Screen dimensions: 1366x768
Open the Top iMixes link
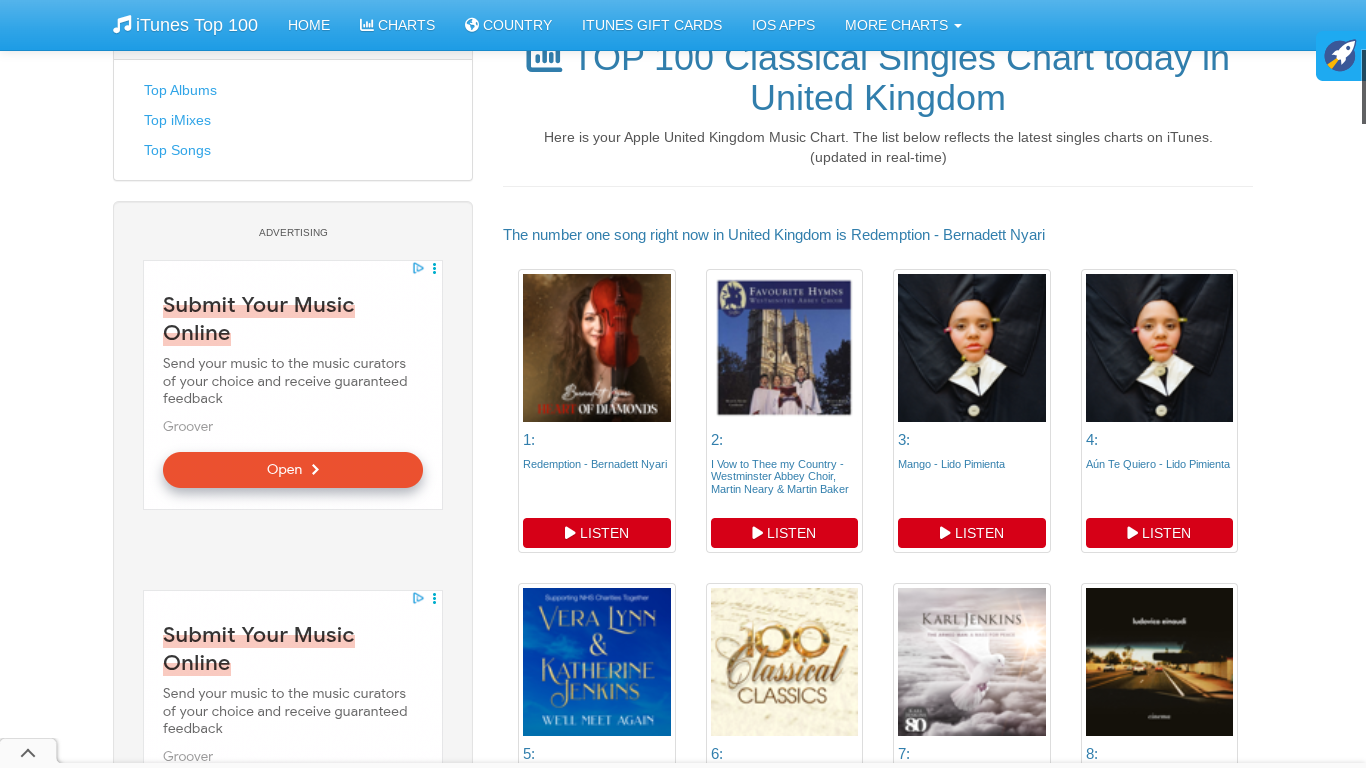[177, 120]
